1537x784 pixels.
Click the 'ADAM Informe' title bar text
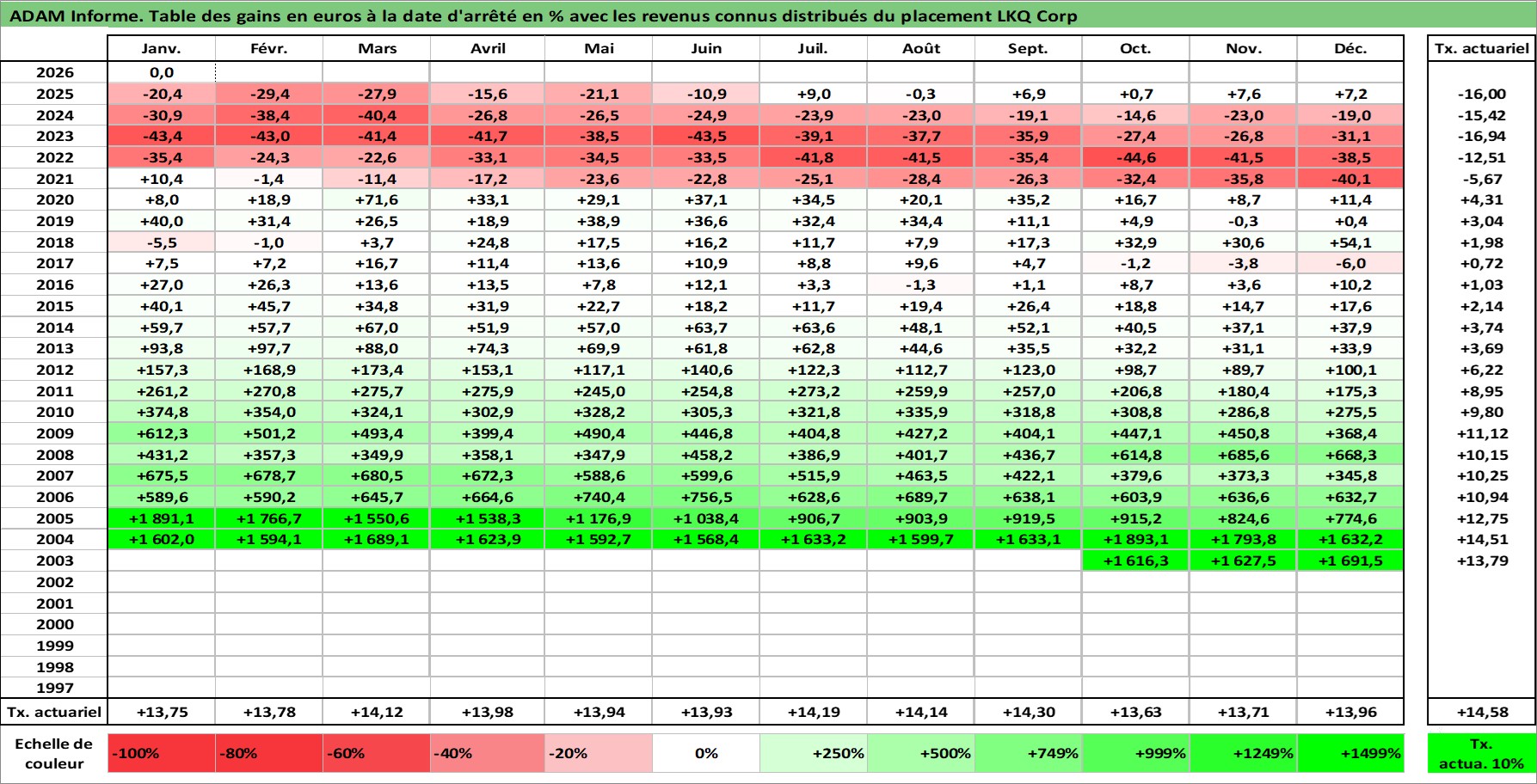tap(543, 16)
